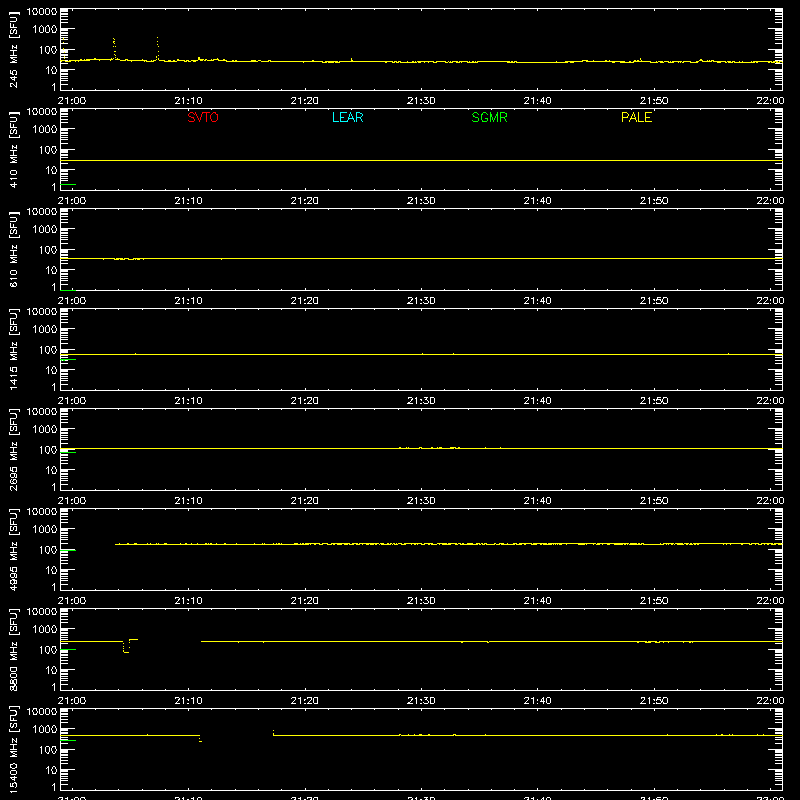Select the 15400 MHz [SFU] axis title
Screen dimensions: 800x800
13,749
